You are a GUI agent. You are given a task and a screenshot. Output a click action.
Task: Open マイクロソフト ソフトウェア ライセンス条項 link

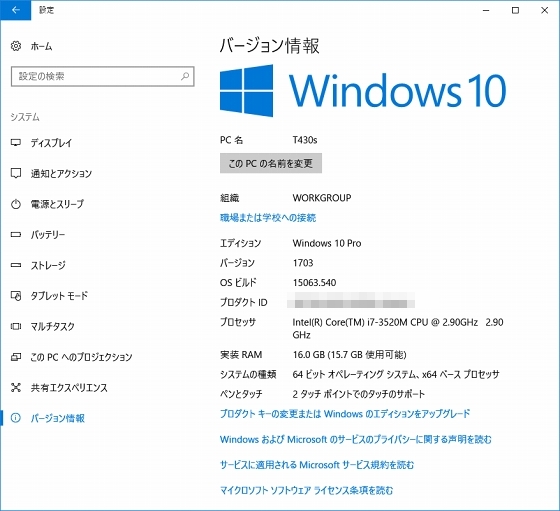coord(306,490)
